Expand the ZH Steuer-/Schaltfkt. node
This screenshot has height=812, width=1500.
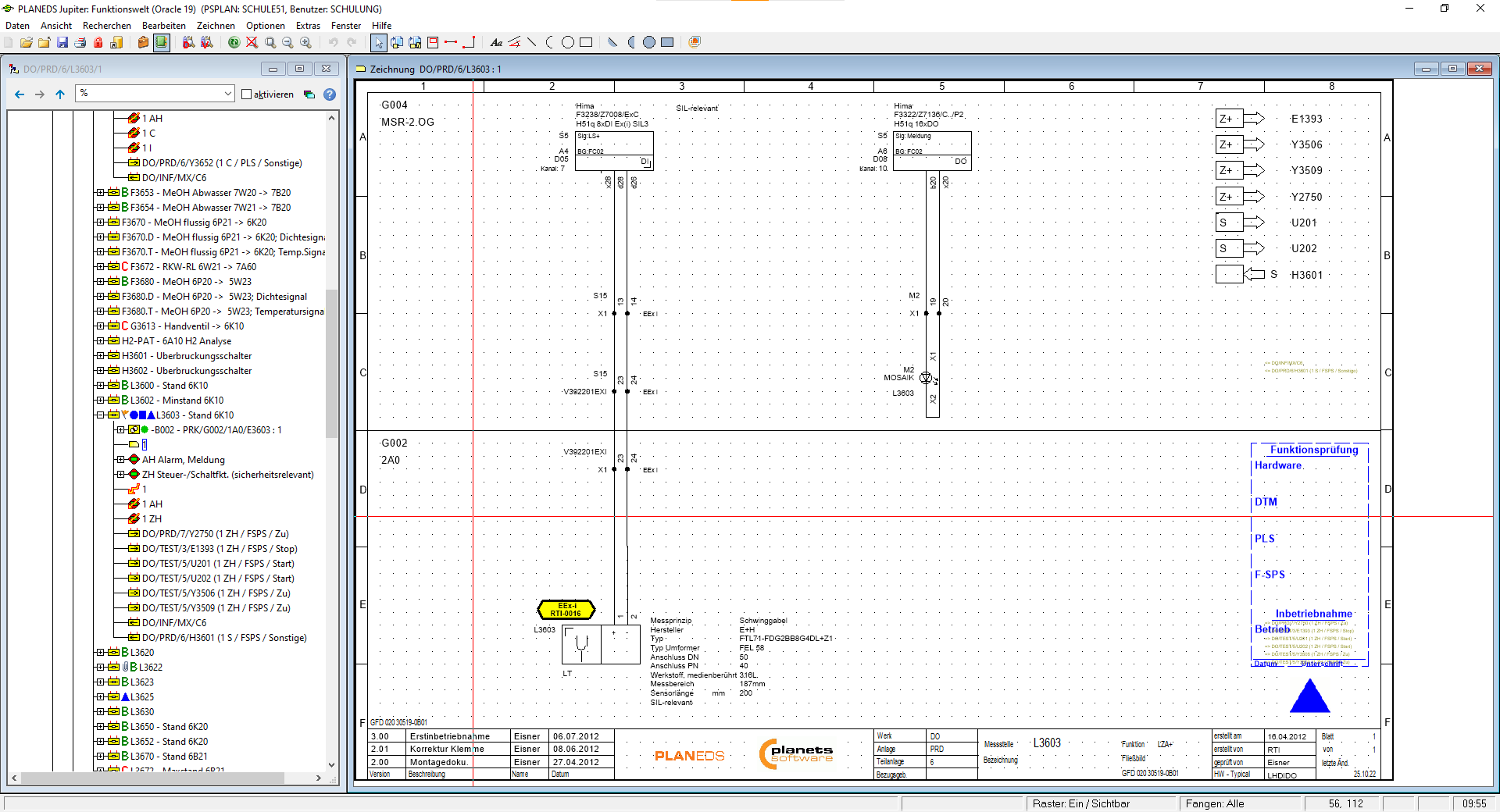(x=120, y=475)
